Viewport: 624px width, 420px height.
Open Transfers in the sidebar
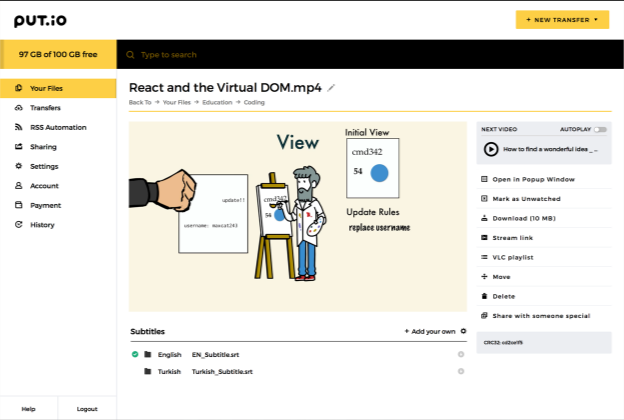click(x=45, y=108)
